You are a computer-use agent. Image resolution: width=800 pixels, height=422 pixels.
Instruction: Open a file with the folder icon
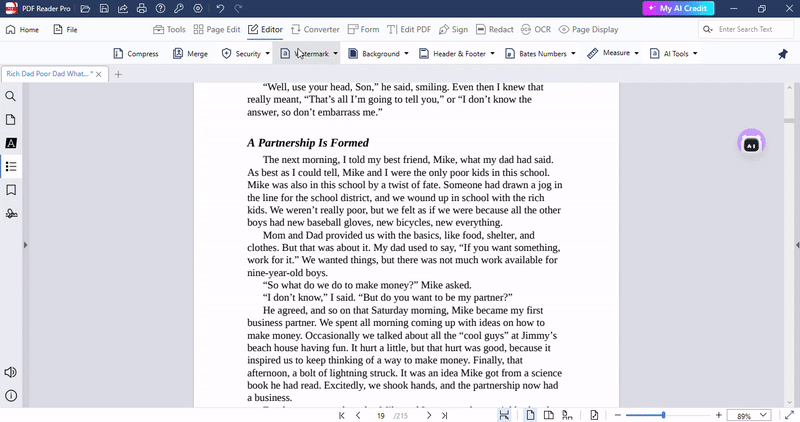pos(85,9)
